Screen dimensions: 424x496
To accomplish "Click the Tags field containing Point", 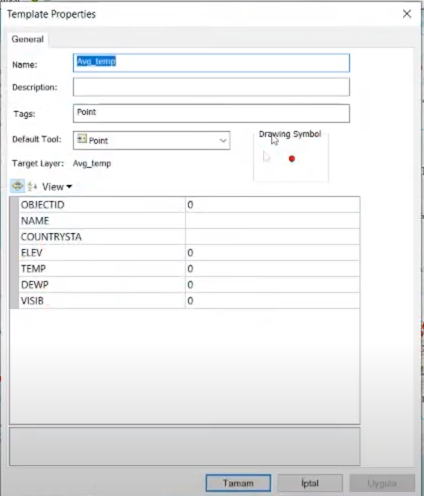I will tap(211, 113).
